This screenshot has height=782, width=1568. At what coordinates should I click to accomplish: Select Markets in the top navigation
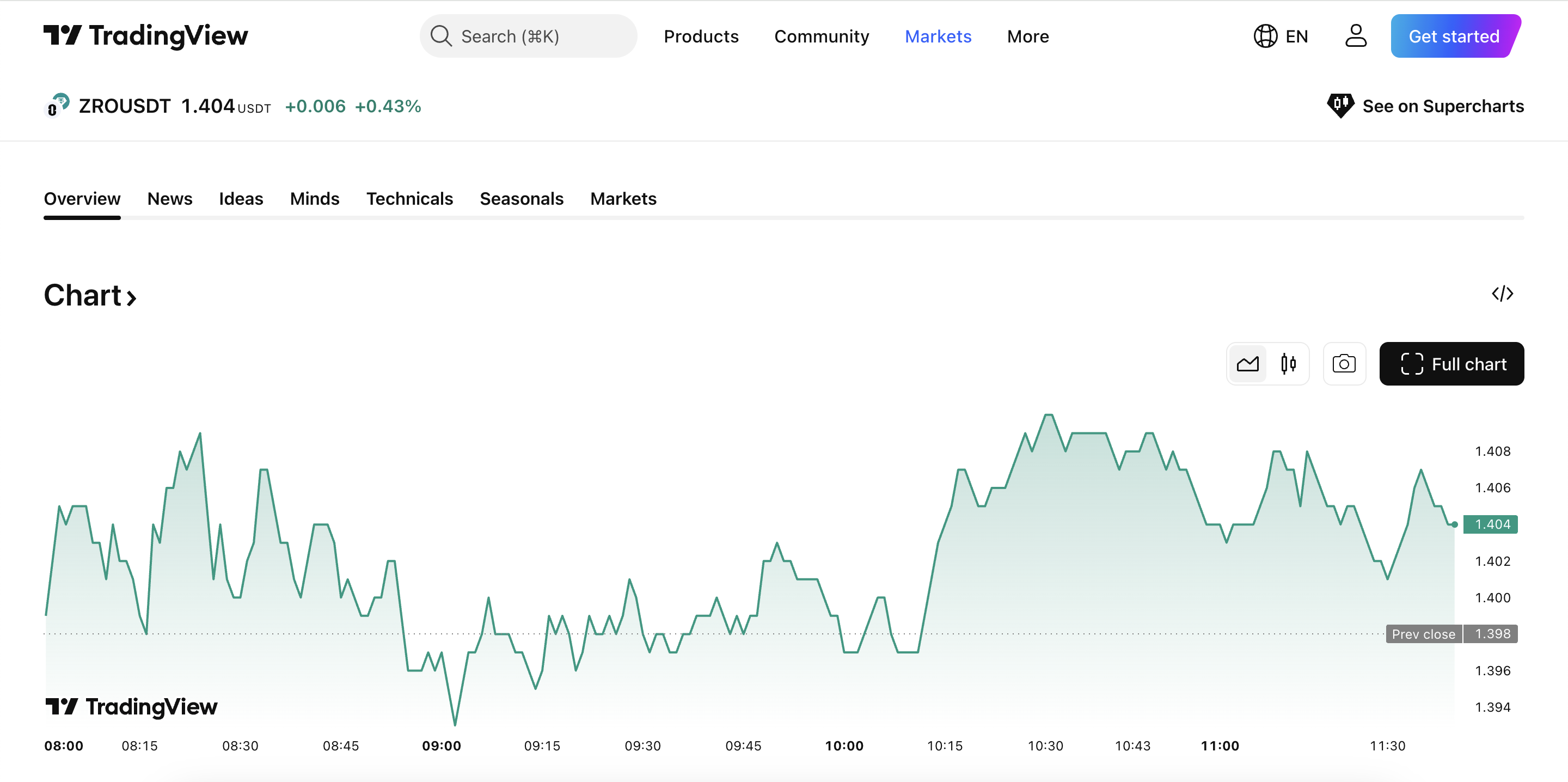(938, 36)
